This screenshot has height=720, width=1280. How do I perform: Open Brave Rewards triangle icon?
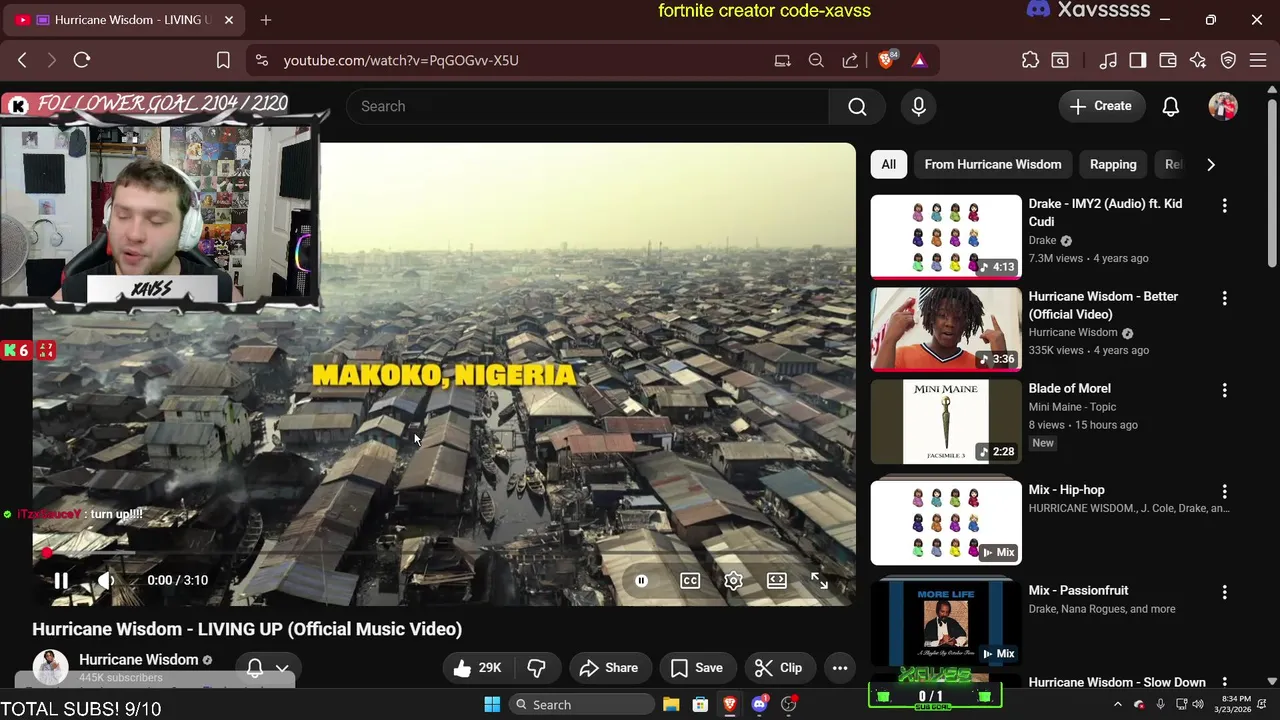tap(919, 60)
